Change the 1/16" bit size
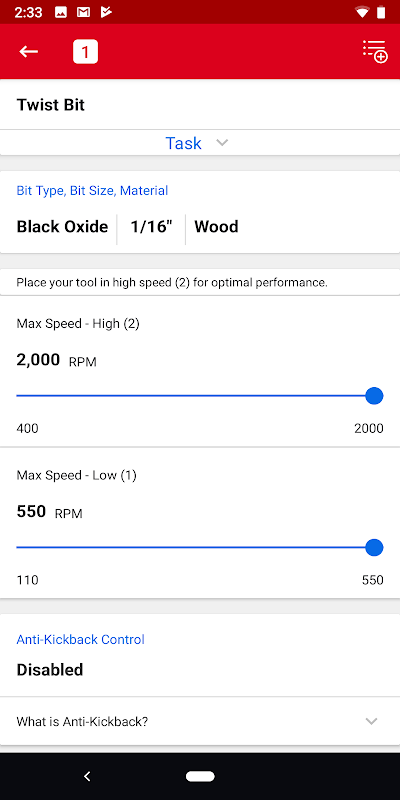Screen dimensions: 400x800 click(x=151, y=227)
